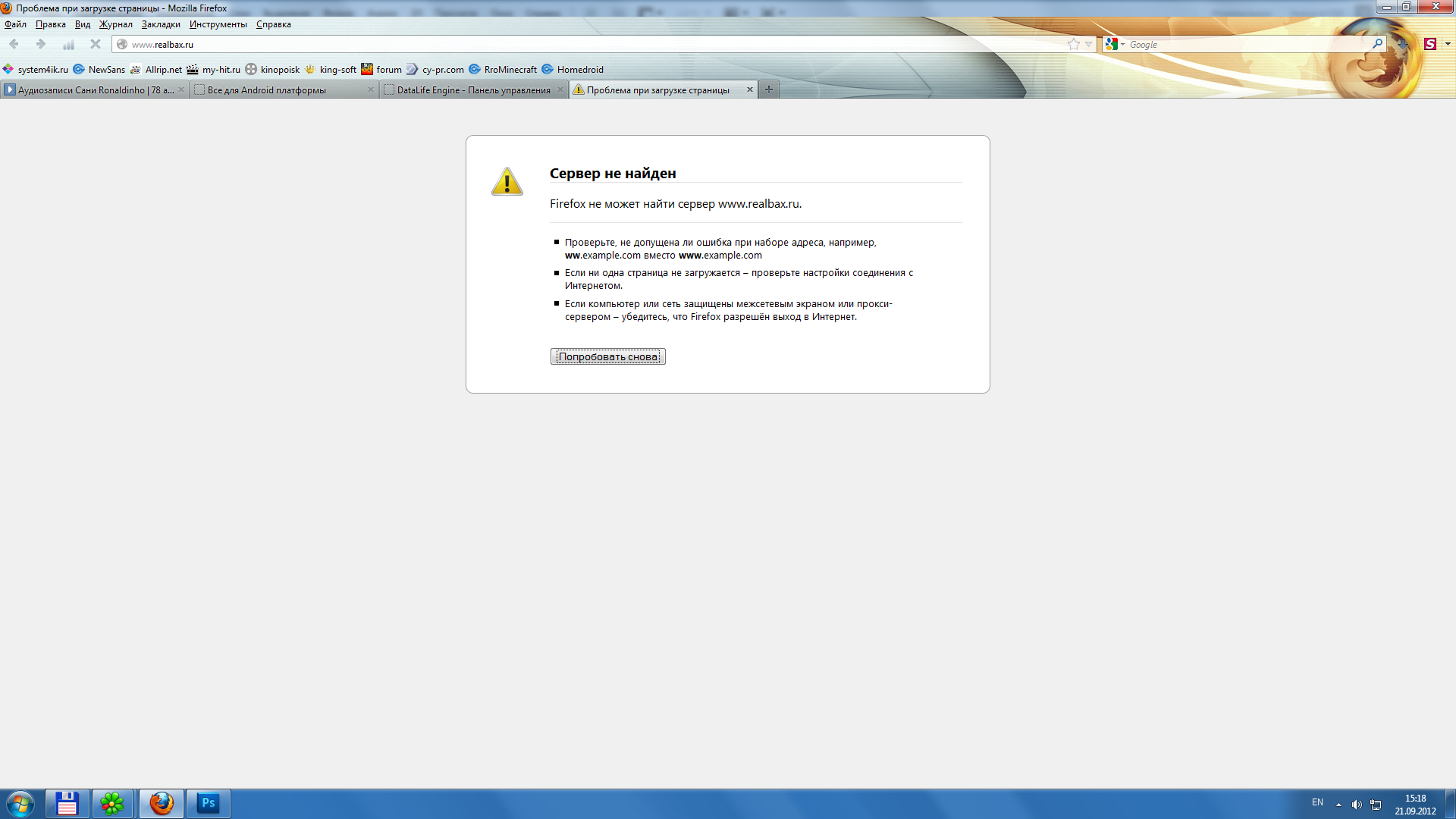Open the king-soft bookmark
The height and width of the screenshot is (819, 1456).
point(331,69)
